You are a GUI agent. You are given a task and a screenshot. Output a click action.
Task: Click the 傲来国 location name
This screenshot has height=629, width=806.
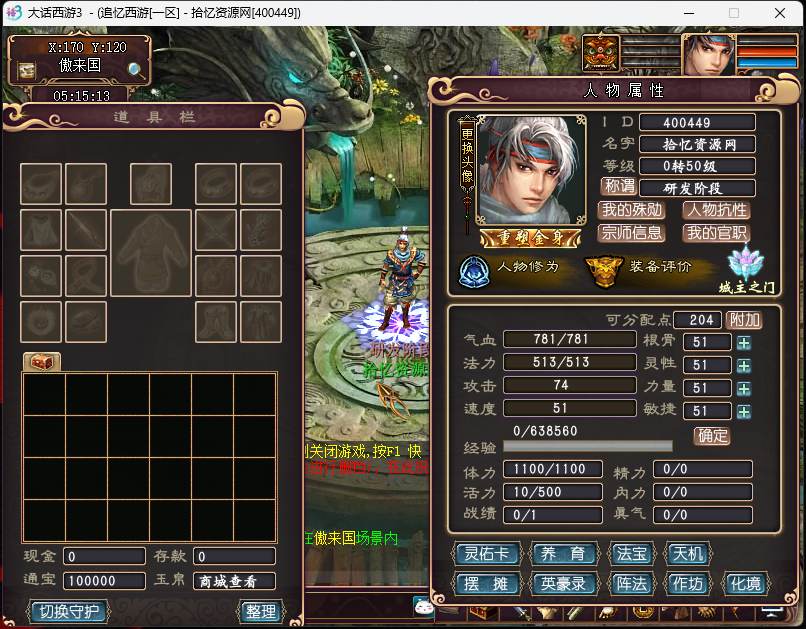[80, 65]
